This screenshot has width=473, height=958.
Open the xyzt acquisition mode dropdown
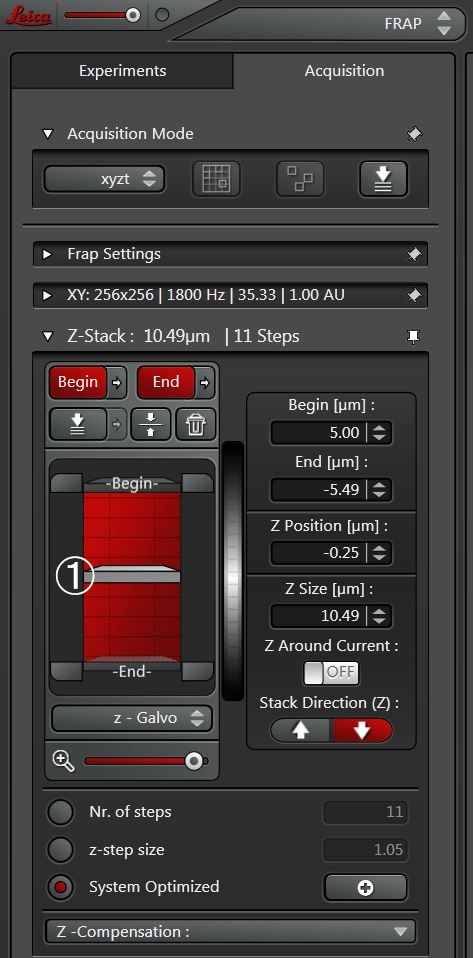tap(104, 180)
